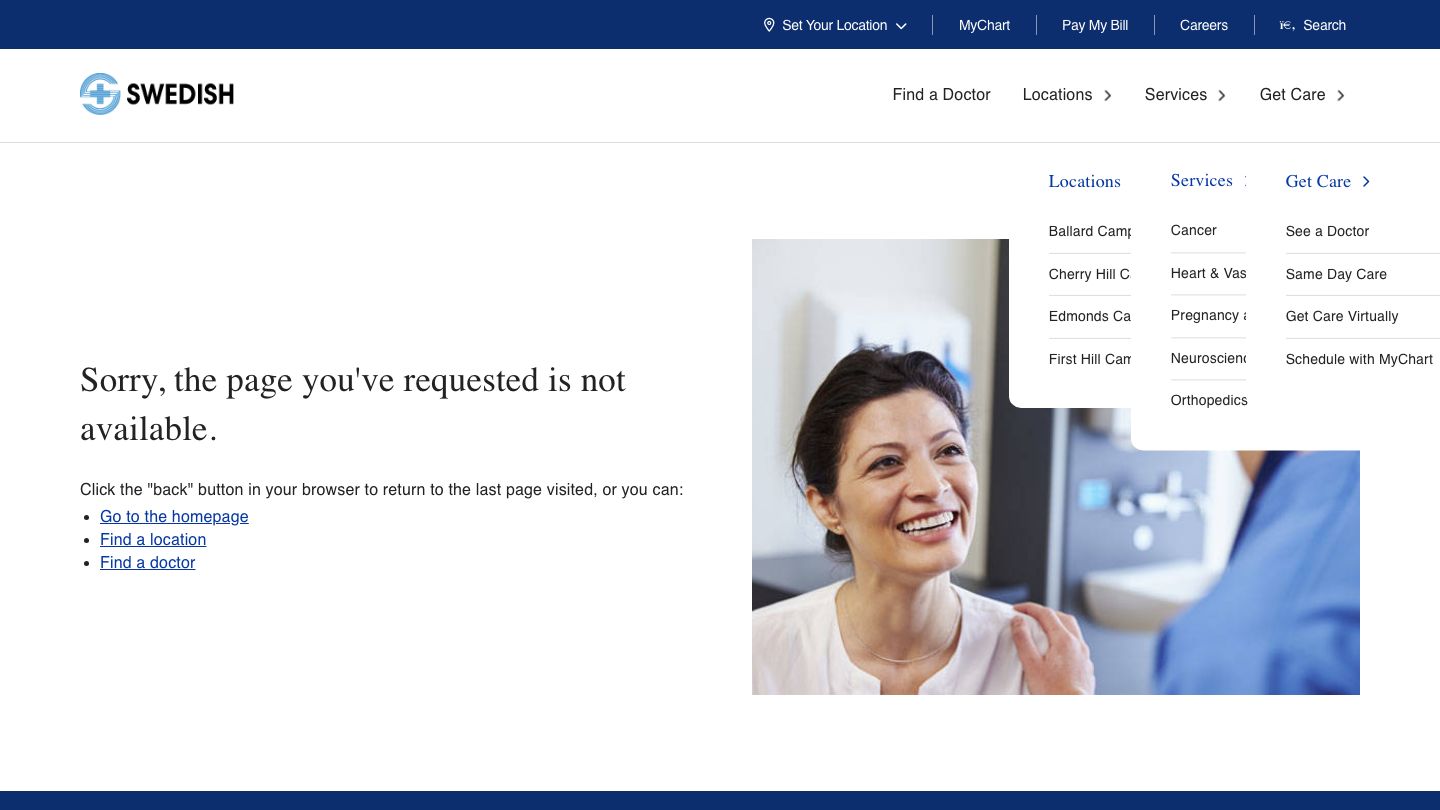Image resolution: width=1440 pixels, height=810 pixels.
Task: Expand the Locations menu chevron in header
Action: click(x=1108, y=95)
